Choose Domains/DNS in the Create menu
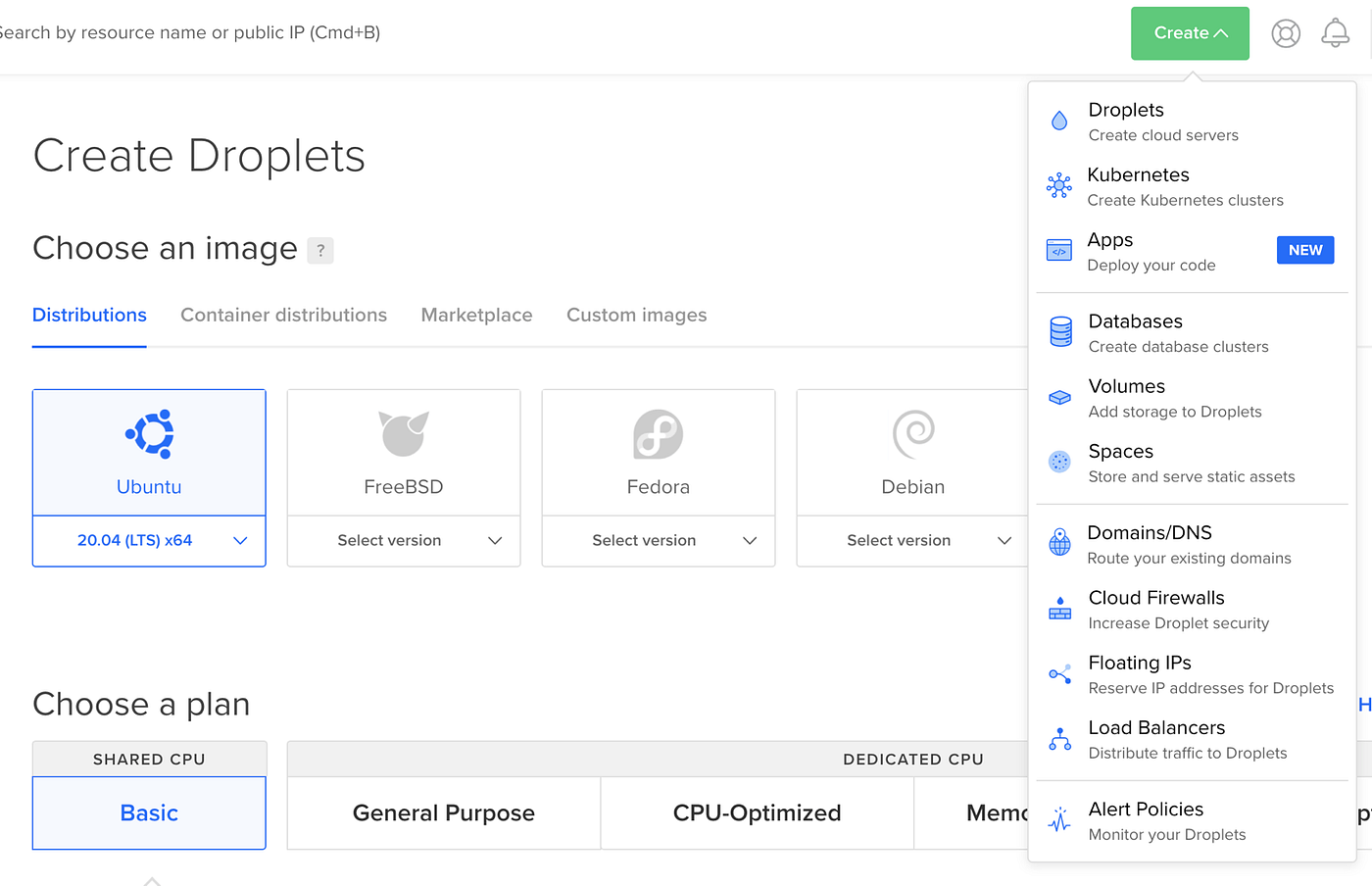Viewport: 1372px width, 886px height. pyautogui.click(x=1192, y=544)
